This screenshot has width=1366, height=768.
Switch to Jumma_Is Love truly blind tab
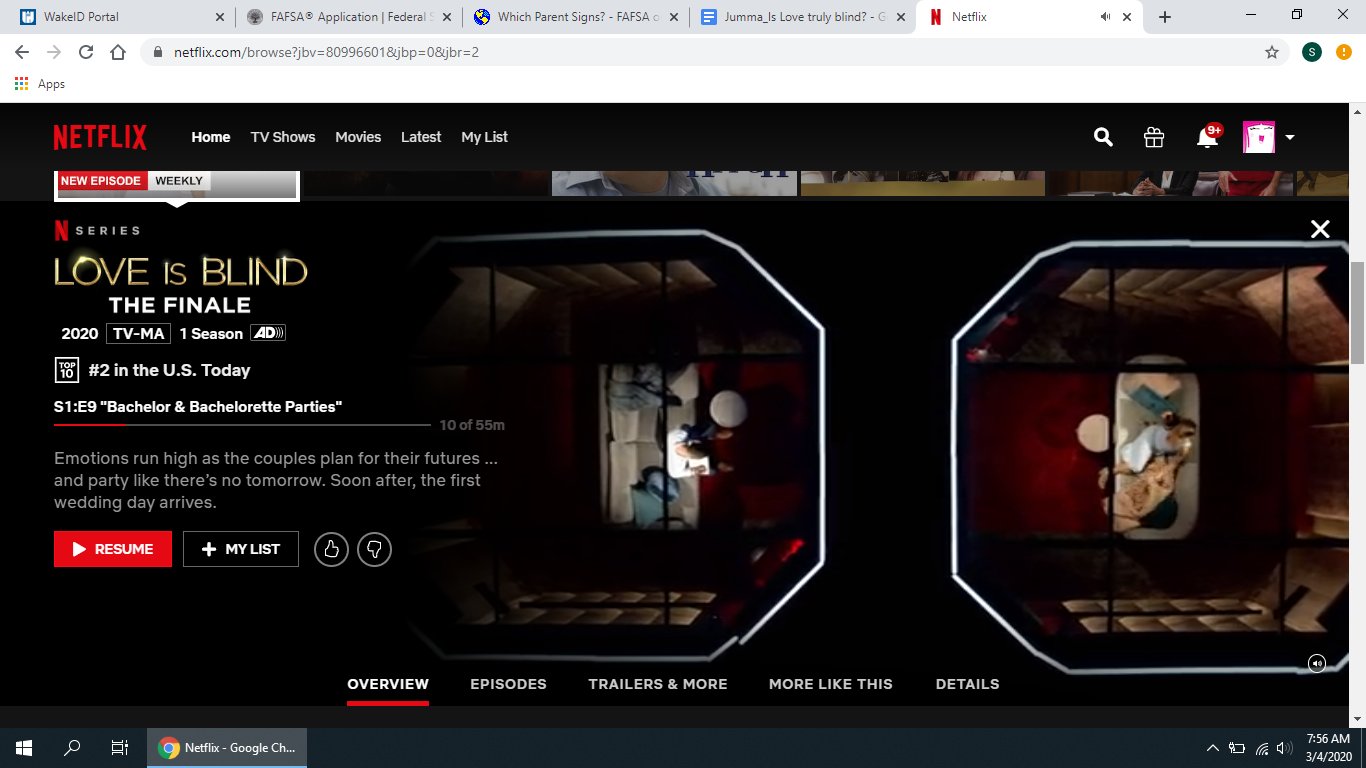pos(805,17)
